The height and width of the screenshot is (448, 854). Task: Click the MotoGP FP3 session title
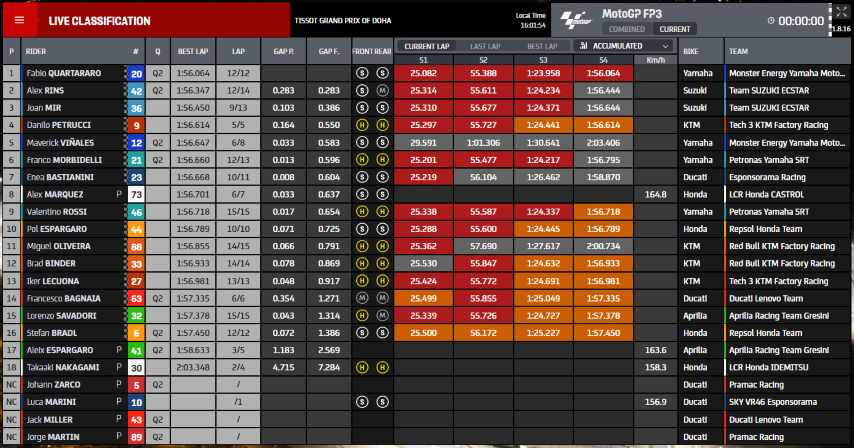[632, 14]
